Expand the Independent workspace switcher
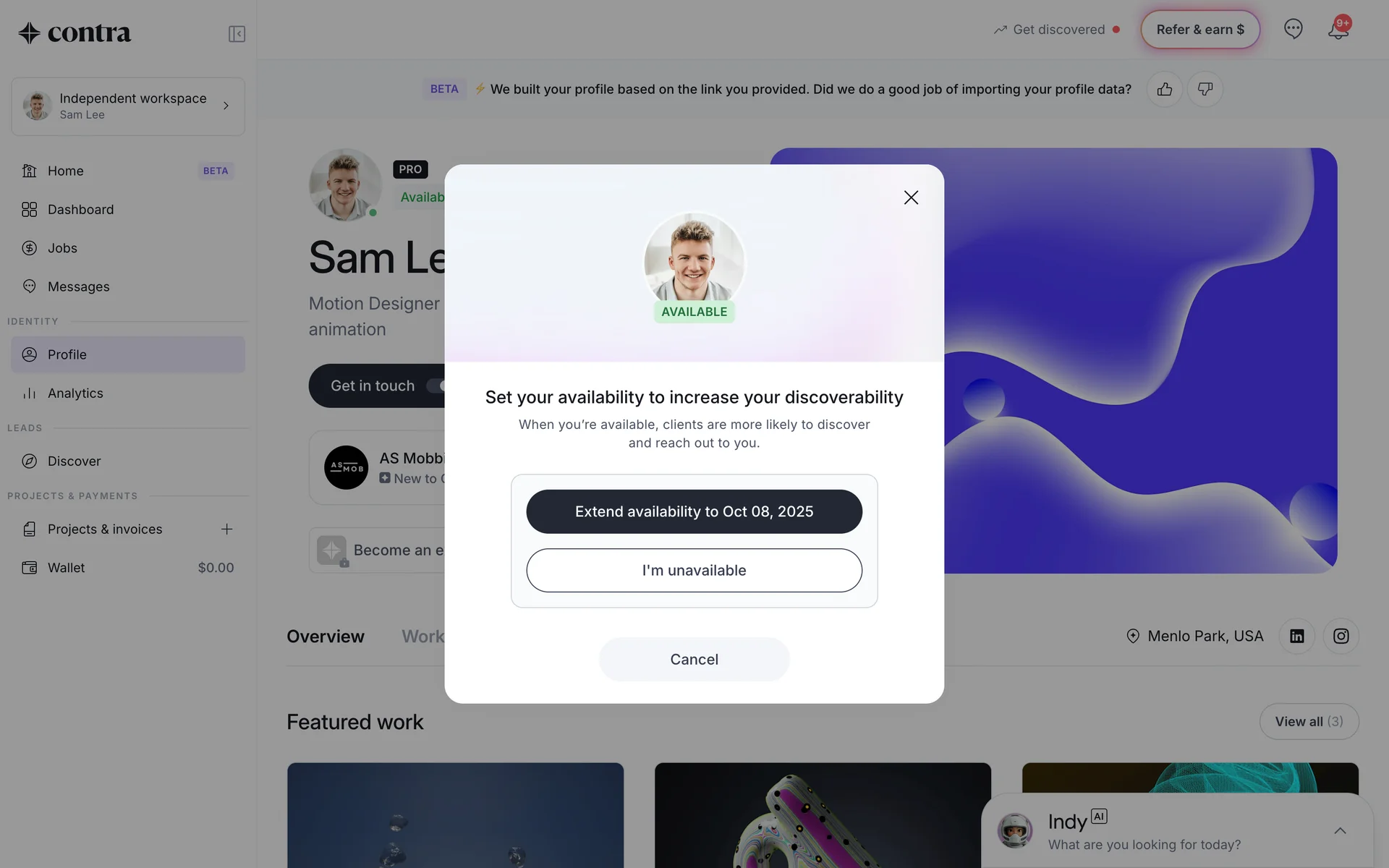1389x868 pixels. point(128,106)
